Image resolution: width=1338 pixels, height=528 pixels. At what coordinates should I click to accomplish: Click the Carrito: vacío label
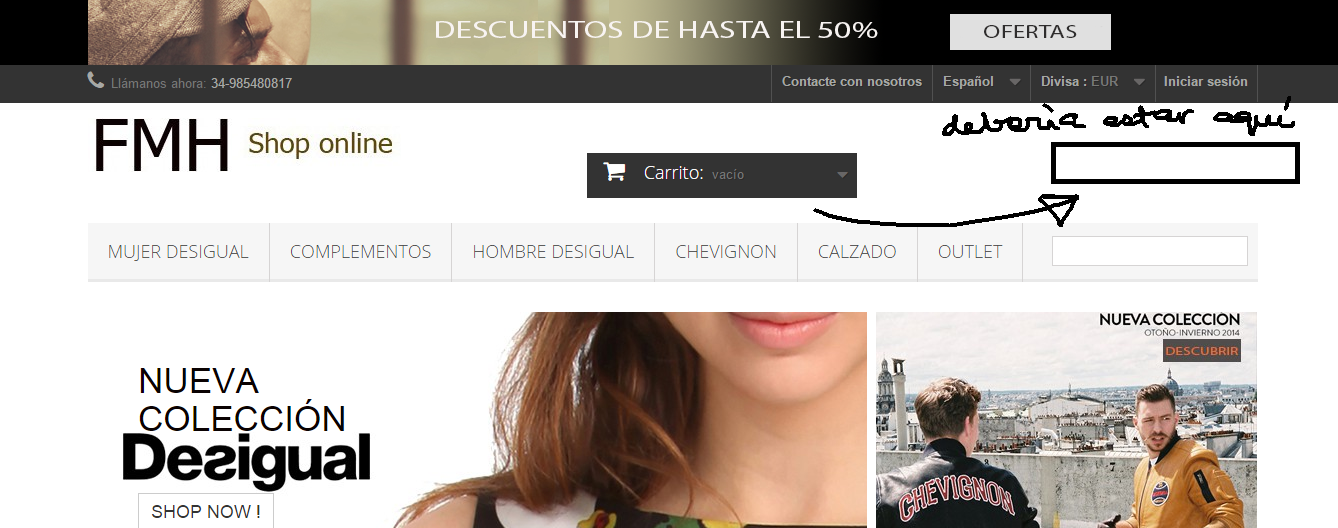point(694,173)
